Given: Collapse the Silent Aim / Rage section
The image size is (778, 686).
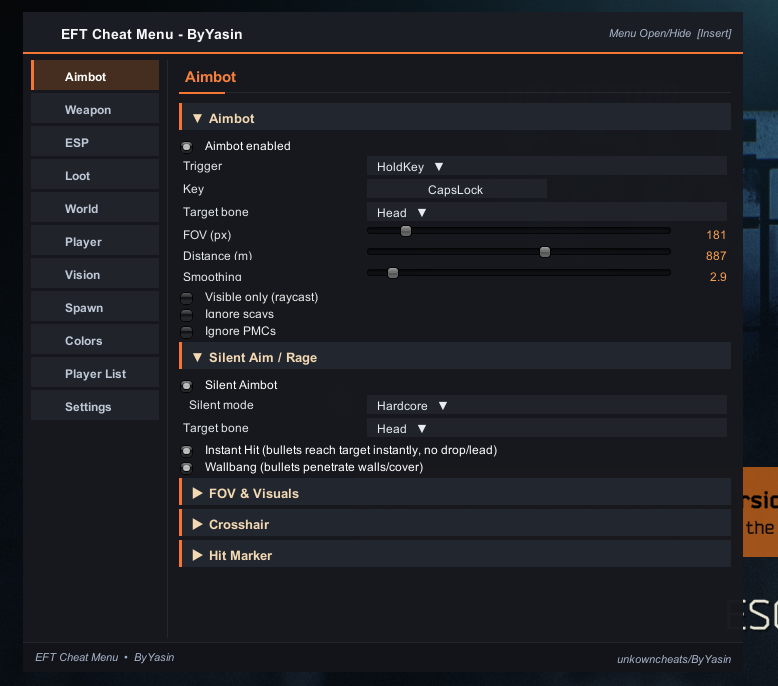Looking at the screenshot, I should [454, 357].
